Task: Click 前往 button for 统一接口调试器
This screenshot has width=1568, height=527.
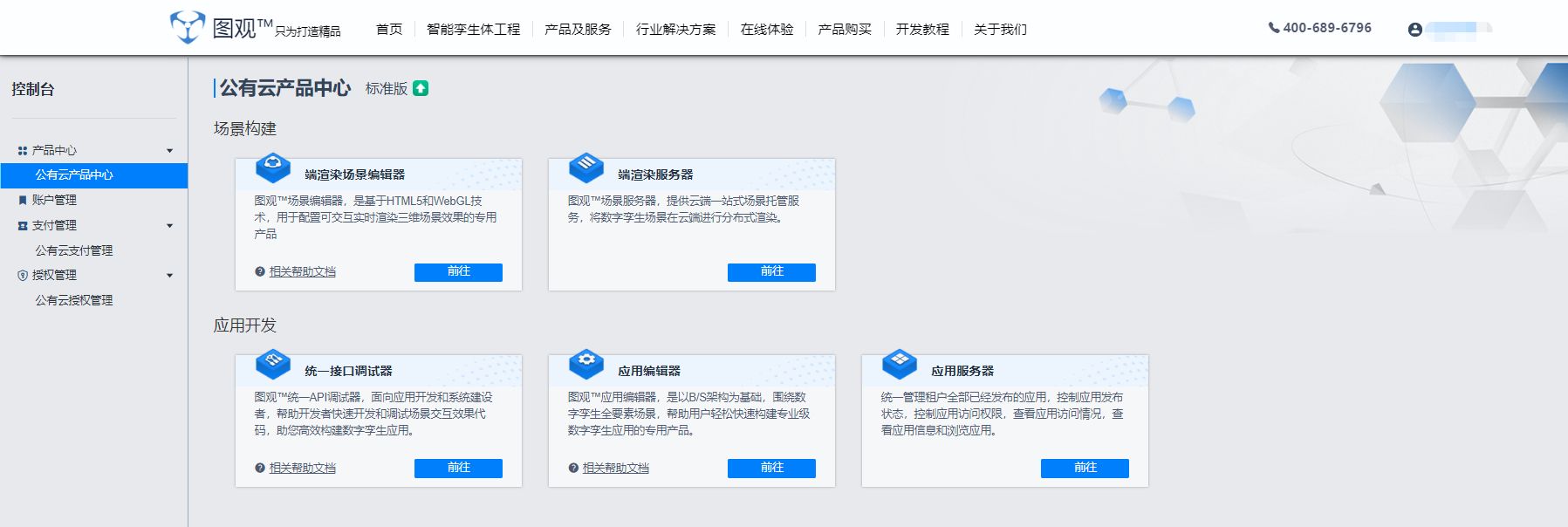Action: [458, 469]
